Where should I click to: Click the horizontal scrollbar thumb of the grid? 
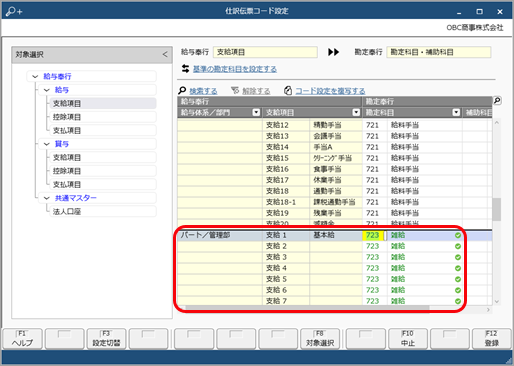tap(307, 309)
